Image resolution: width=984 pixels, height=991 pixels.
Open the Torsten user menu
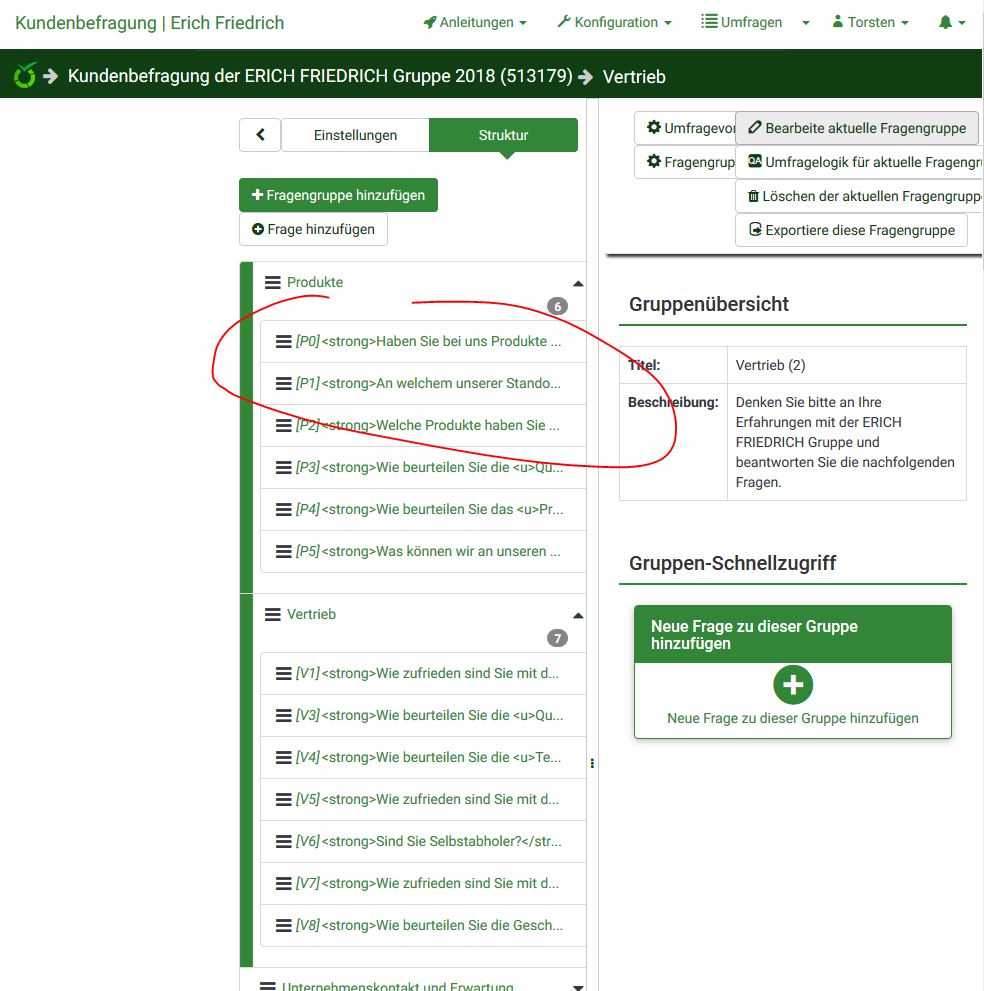(870, 22)
